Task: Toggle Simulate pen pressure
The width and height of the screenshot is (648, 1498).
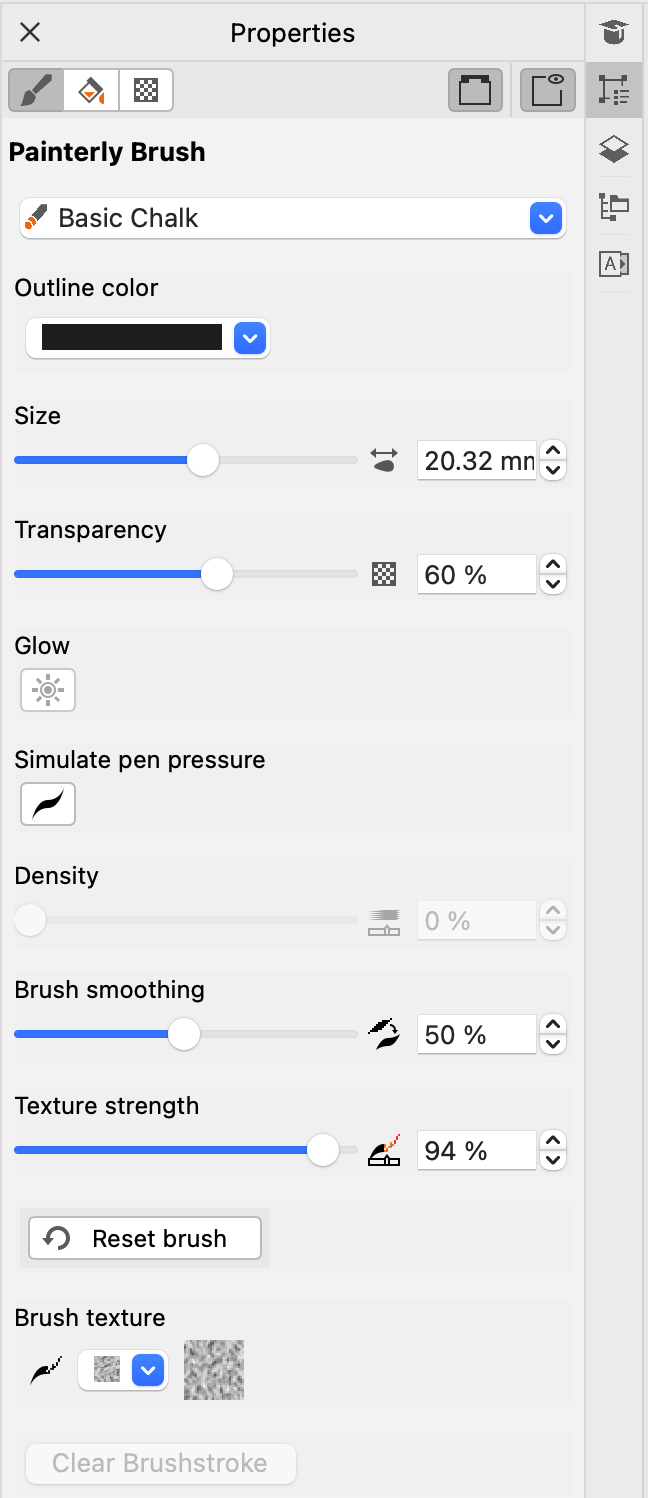Action: (x=48, y=804)
